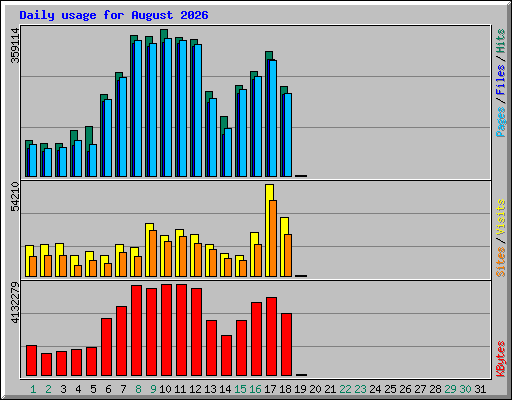Click day label 25 on the axis
The width and height of the screenshot is (512, 400).
pos(390,389)
